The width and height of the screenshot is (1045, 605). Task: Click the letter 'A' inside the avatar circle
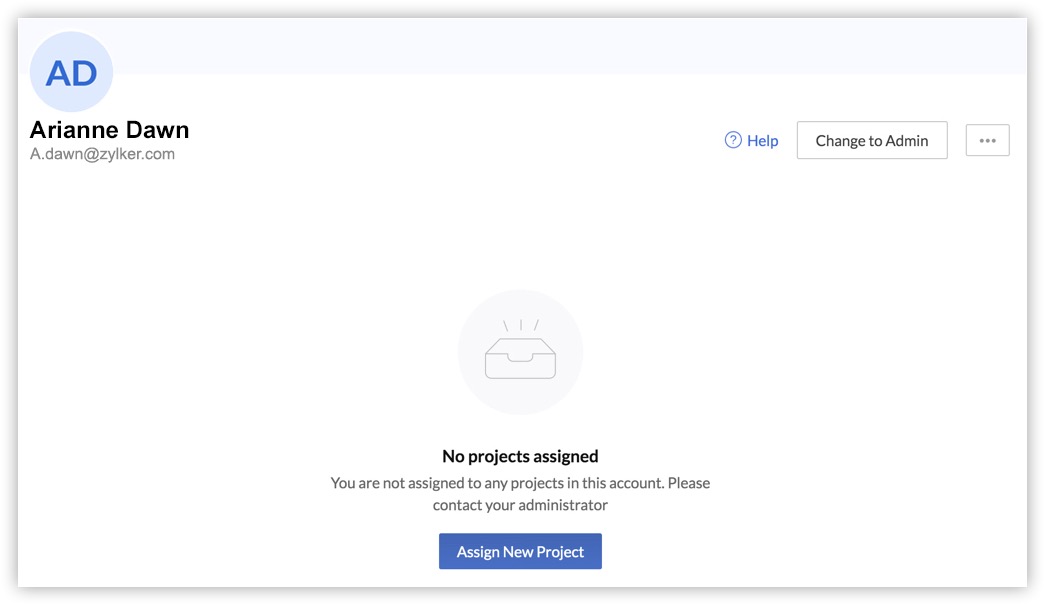coord(58,73)
